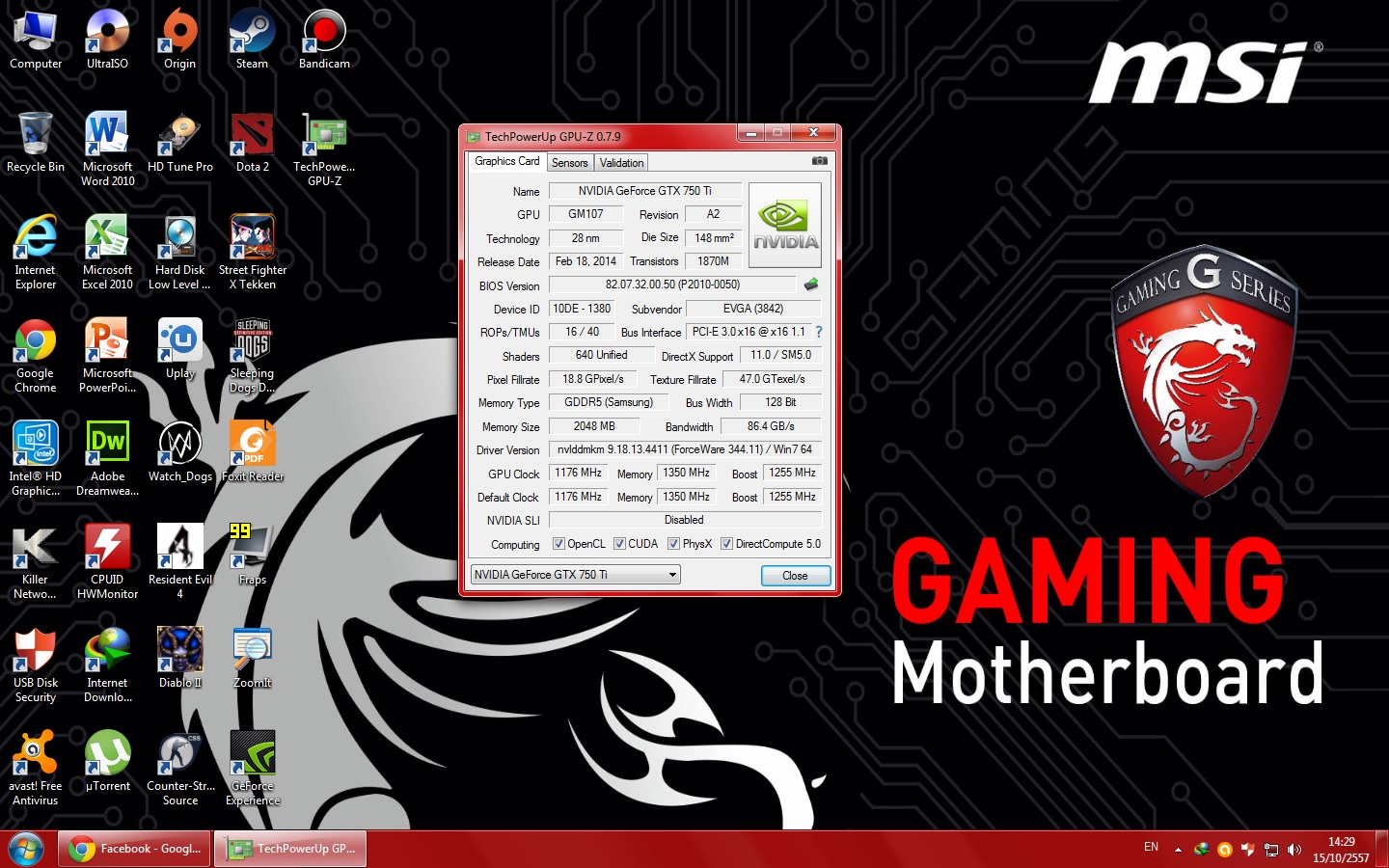Open the clock showing 14:29

coord(1341,850)
